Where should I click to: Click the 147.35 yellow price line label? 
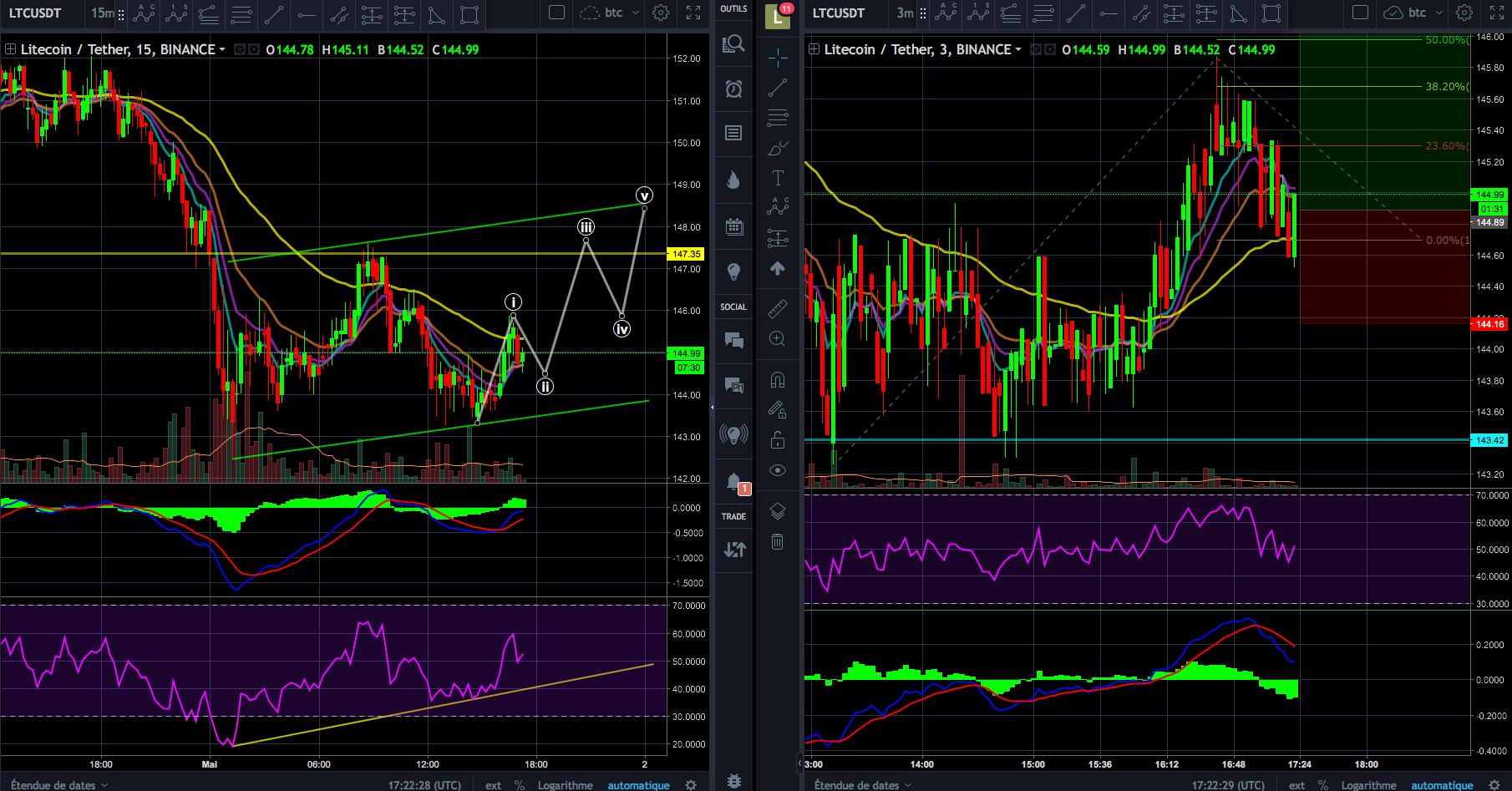(x=687, y=253)
